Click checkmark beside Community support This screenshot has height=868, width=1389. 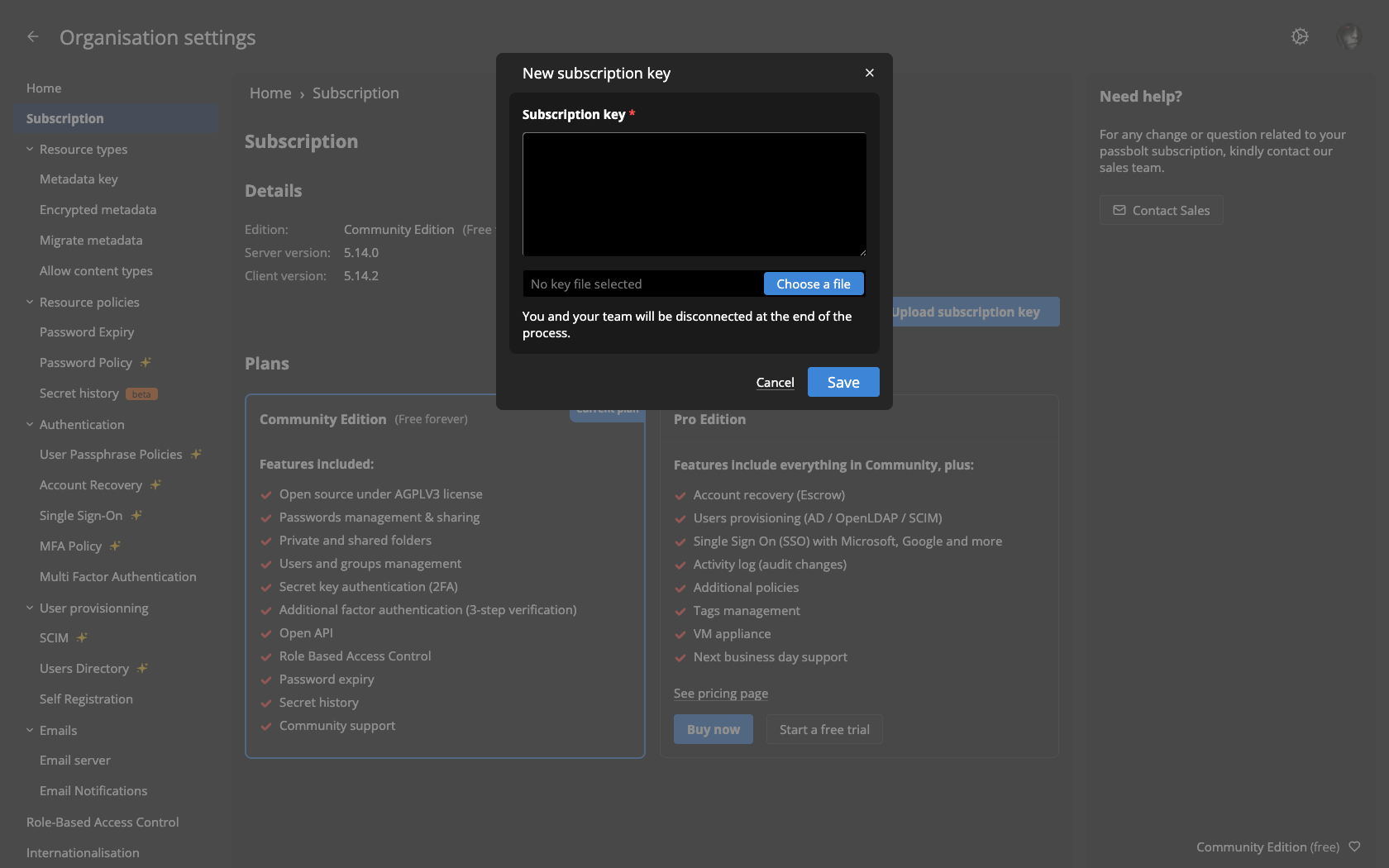pyautogui.click(x=266, y=727)
